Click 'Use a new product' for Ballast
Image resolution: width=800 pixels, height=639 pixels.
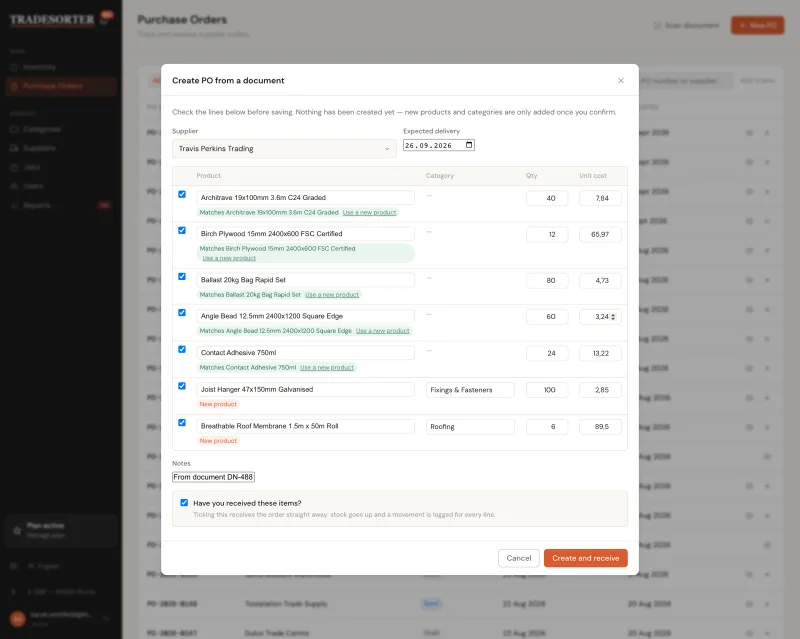click(x=332, y=294)
